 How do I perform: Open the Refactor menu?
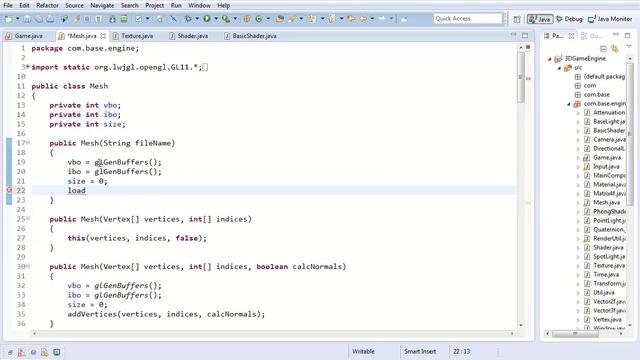pyautogui.click(x=47, y=5)
